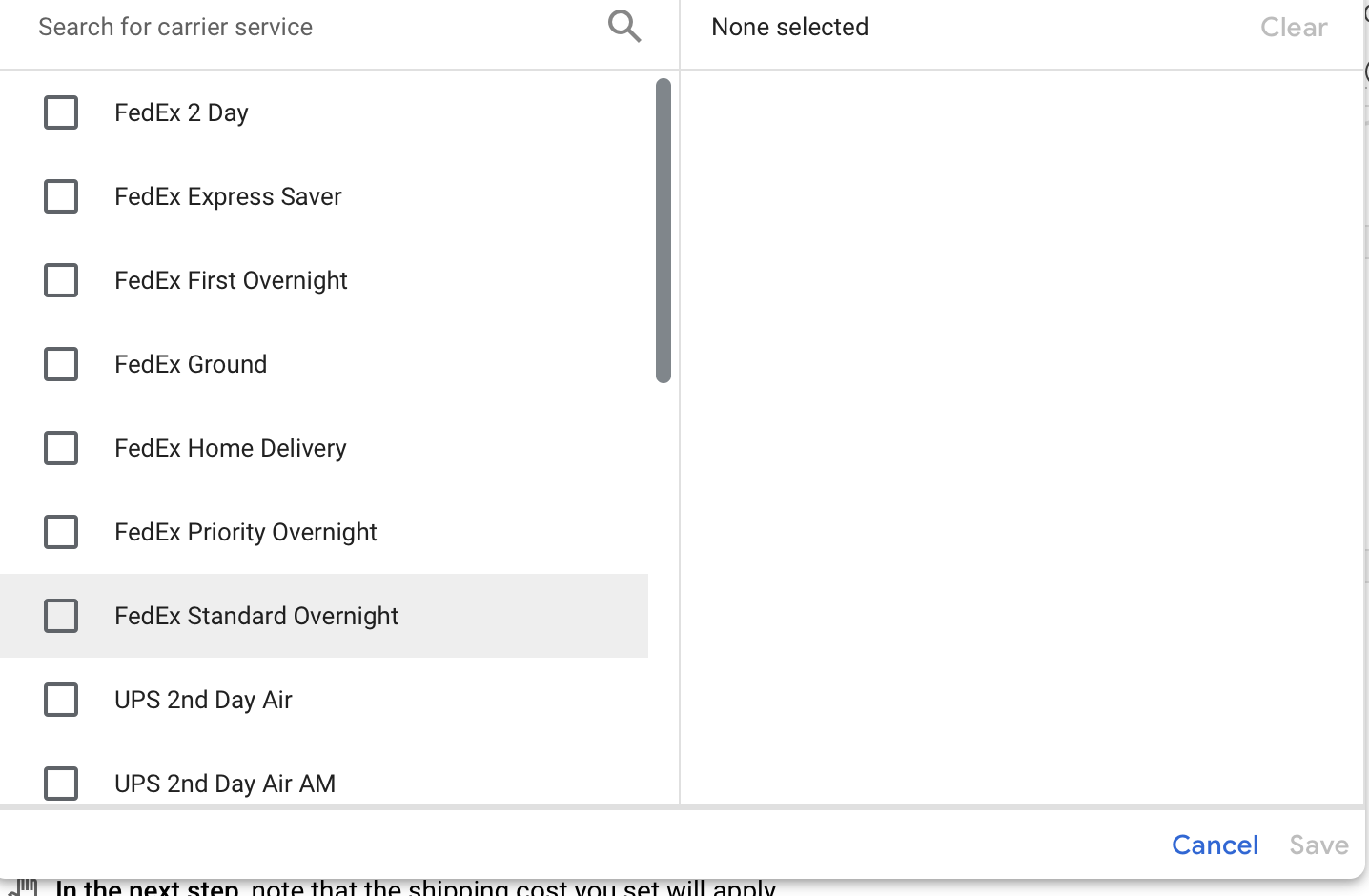This screenshot has width=1369, height=896.
Task: Click the Cancel button
Action: (x=1216, y=845)
